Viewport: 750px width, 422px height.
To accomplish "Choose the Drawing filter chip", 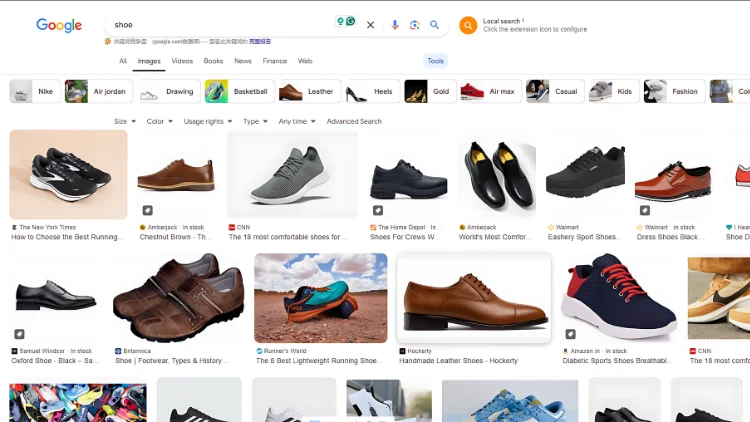I will 169,91.
